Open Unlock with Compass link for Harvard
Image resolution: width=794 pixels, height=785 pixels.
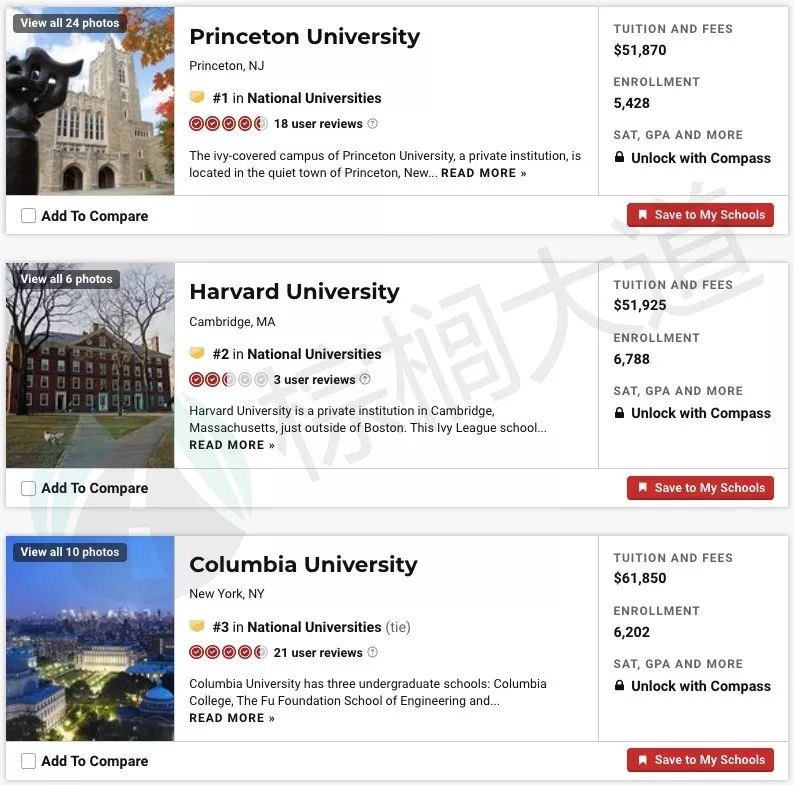[701, 413]
